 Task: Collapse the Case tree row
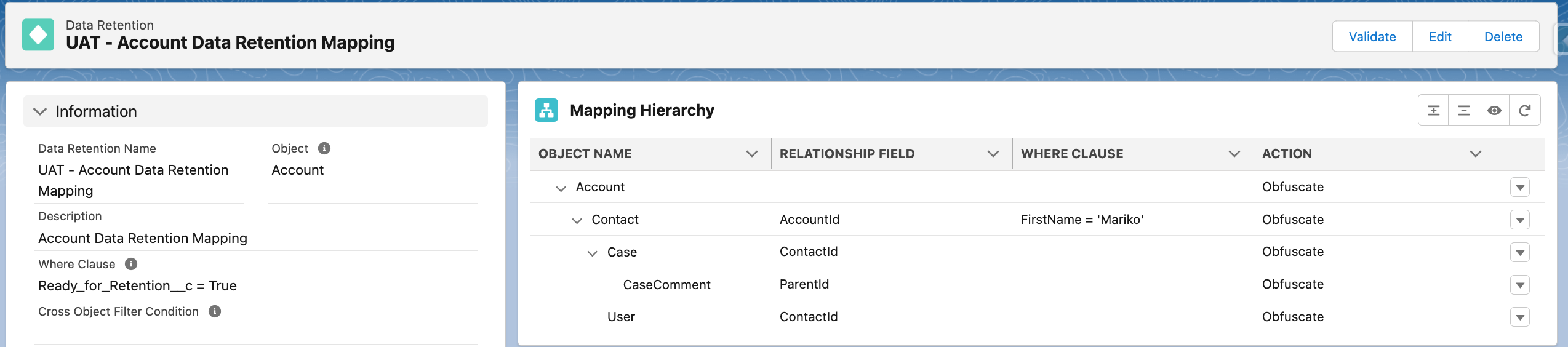(x=593, y=253)
